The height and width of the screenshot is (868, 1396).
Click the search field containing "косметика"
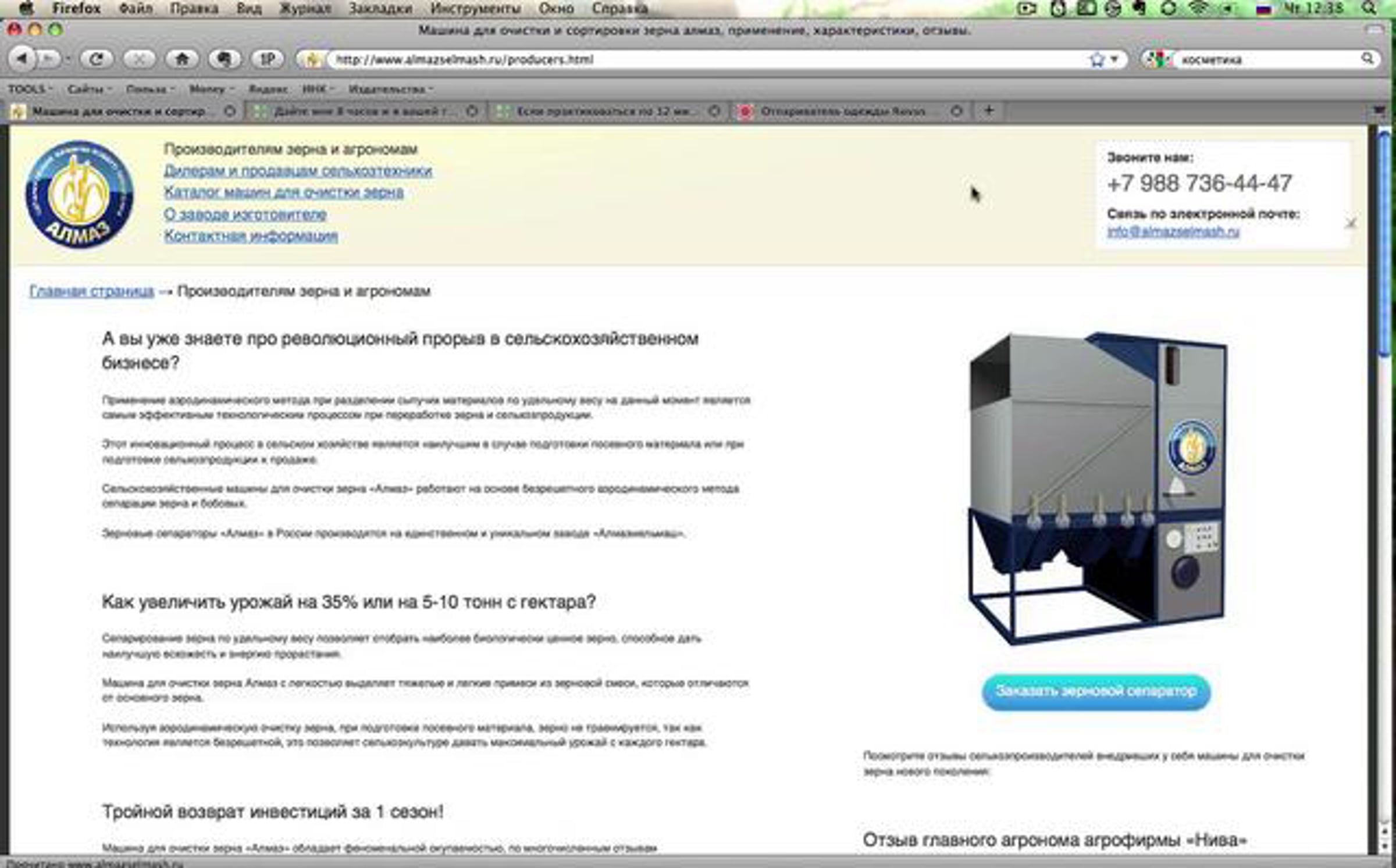(1268, 59)
